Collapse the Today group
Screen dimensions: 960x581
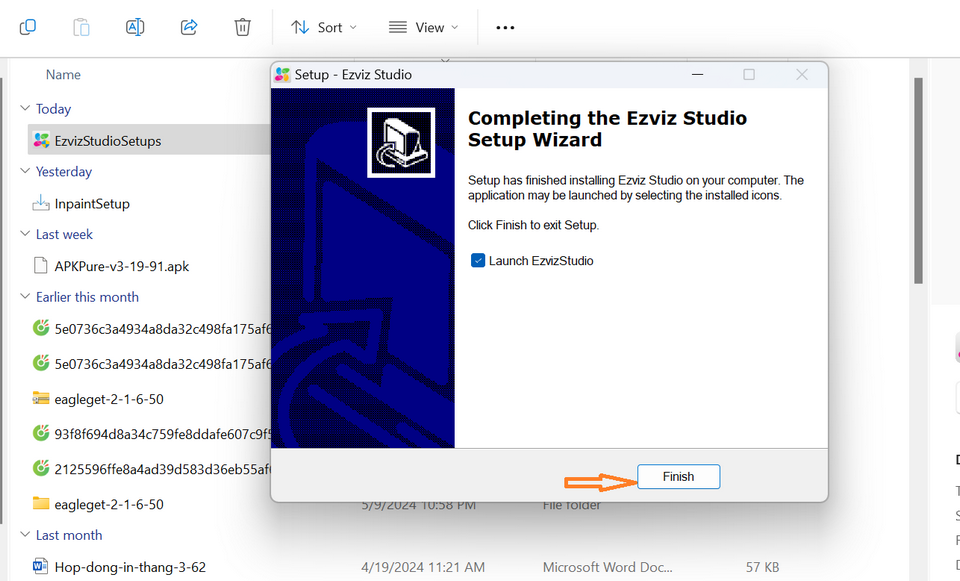point(25,108)
